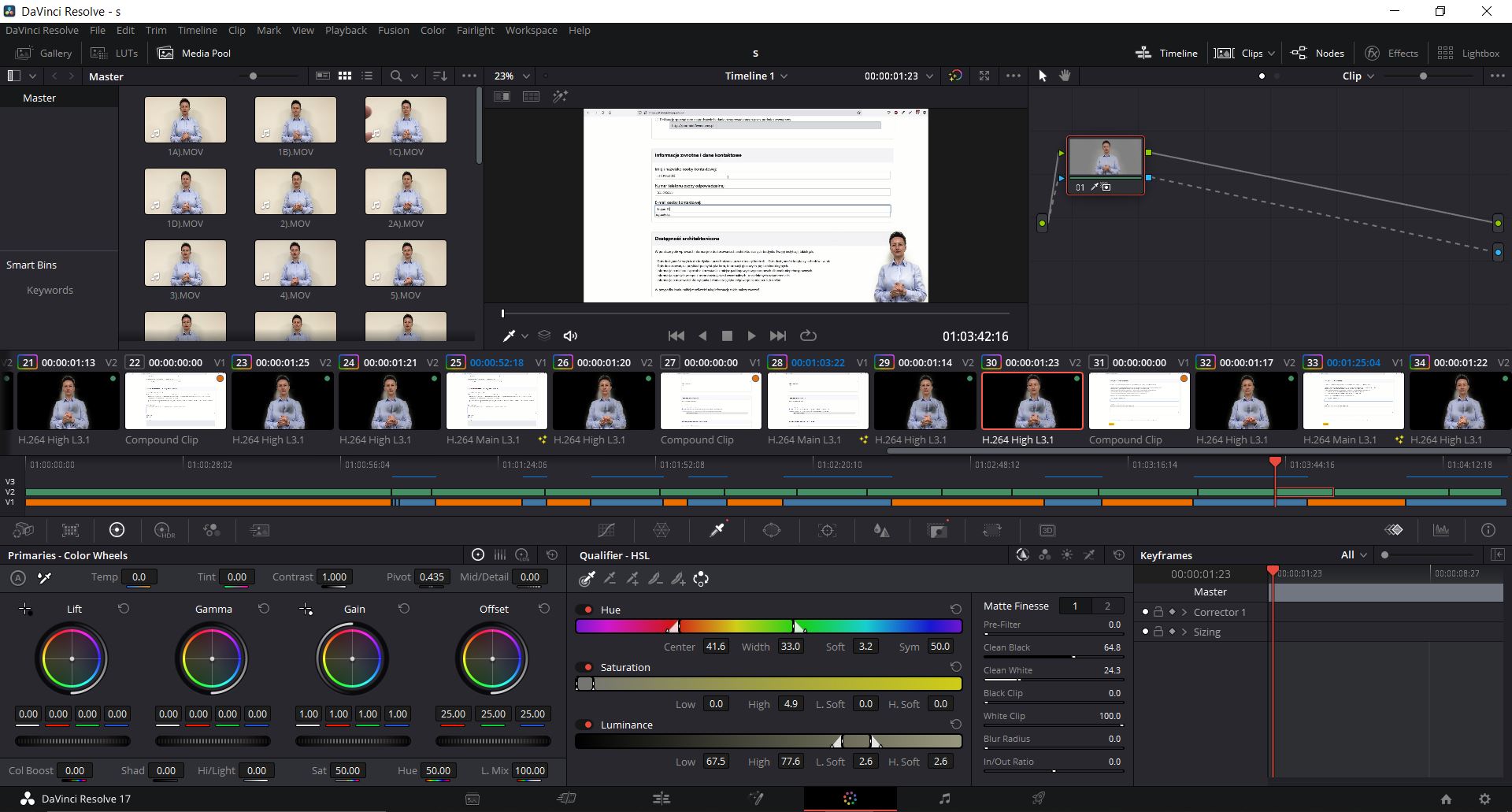Screen dimensions: 1512x812
Task: Click the qualifier invert icon
Action: click(701, 579)
